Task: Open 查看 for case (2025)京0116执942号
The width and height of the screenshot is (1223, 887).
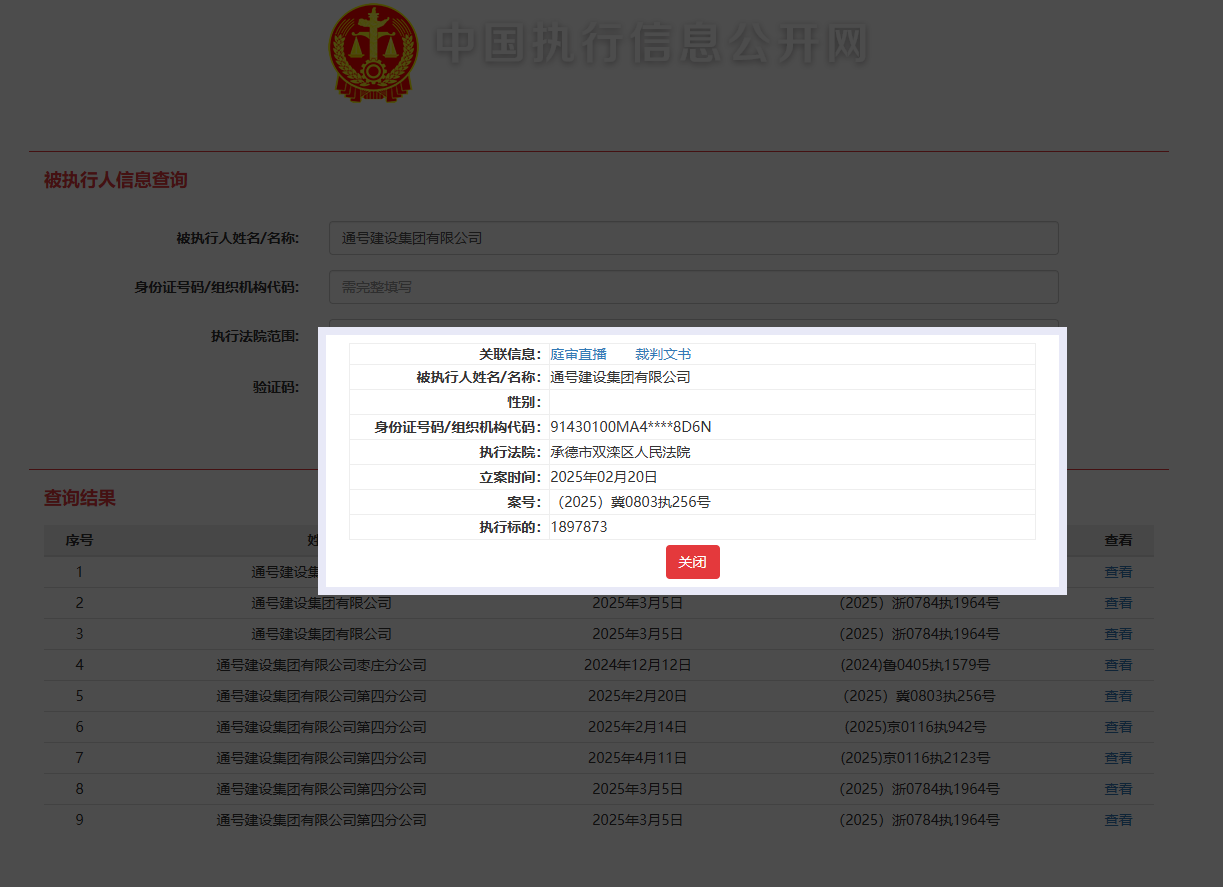Action: (x=1118, y=727)
